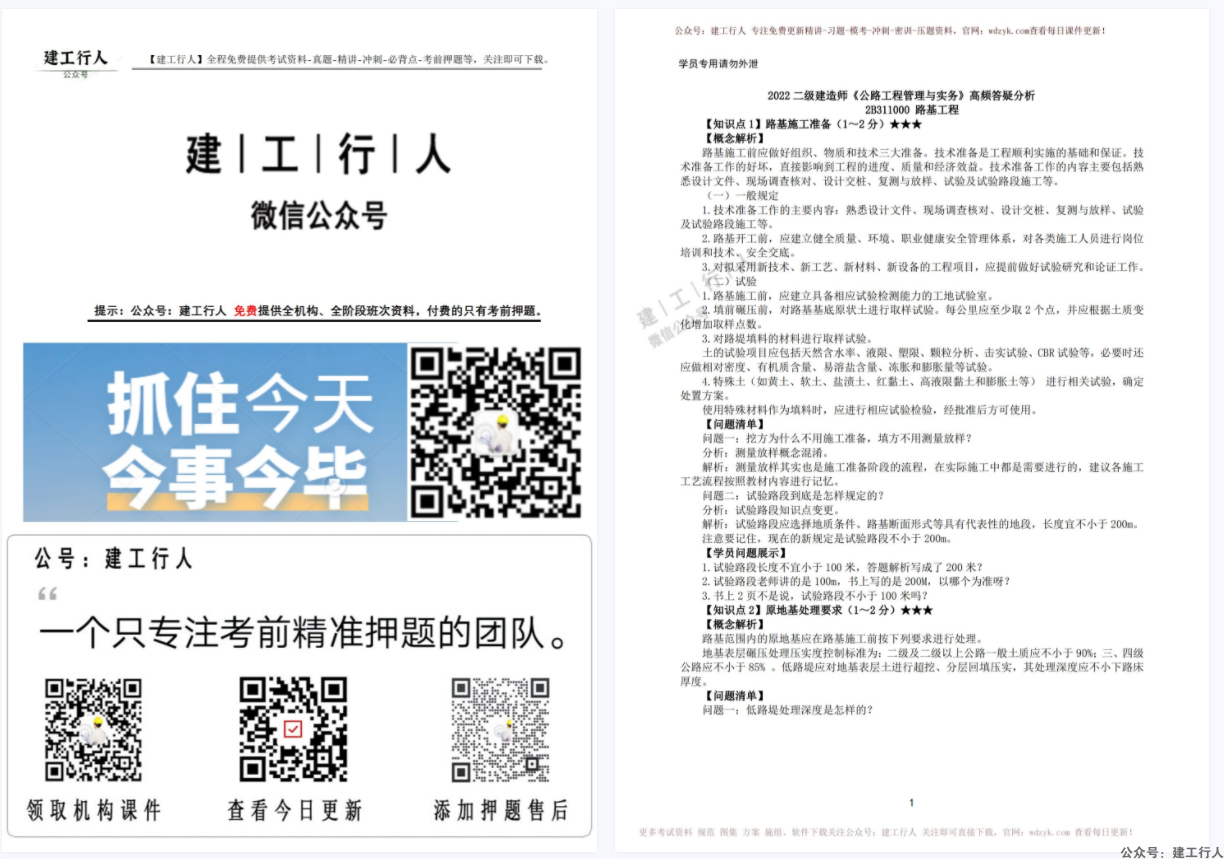Click the large 建|工|行|人 title
Viewport: 1224px width, 859px height.
tap(318, 155)
